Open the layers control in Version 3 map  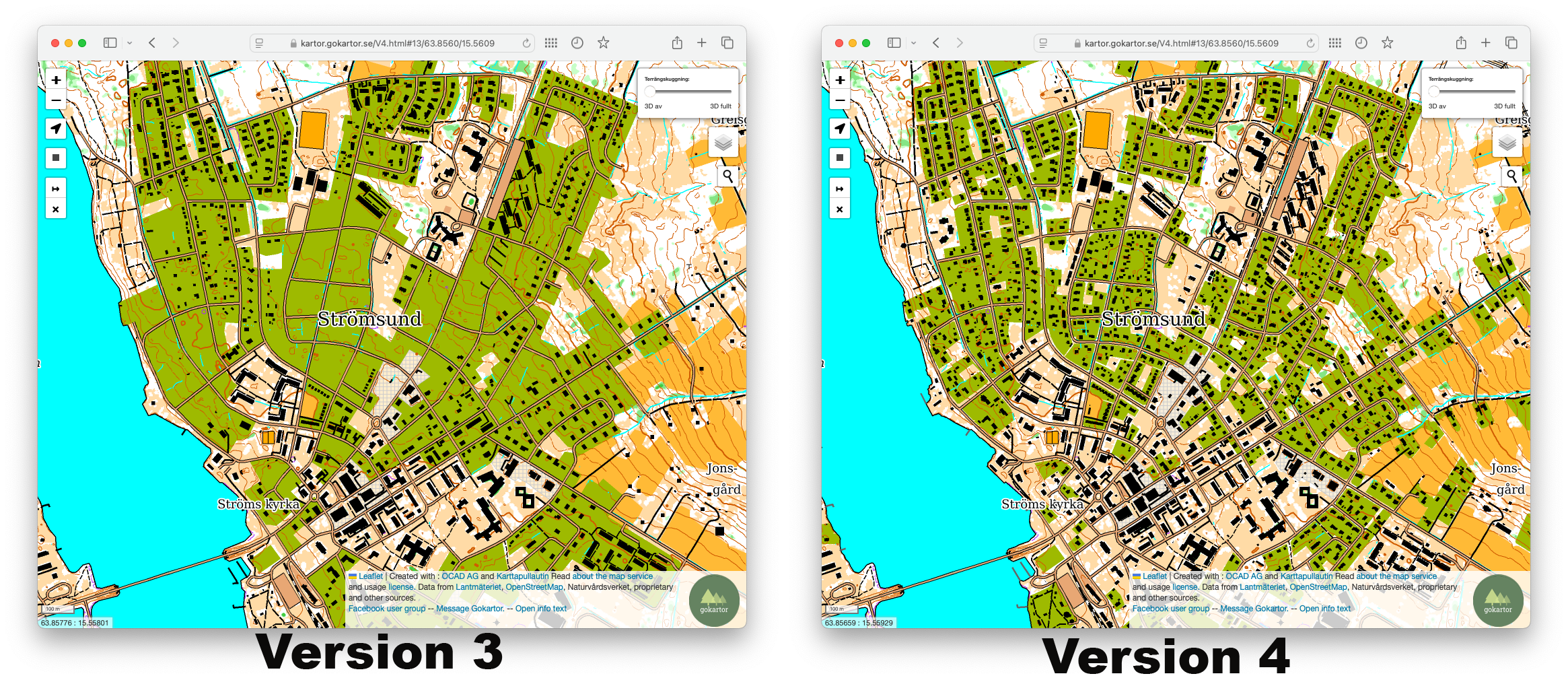(x=723, y=142)
